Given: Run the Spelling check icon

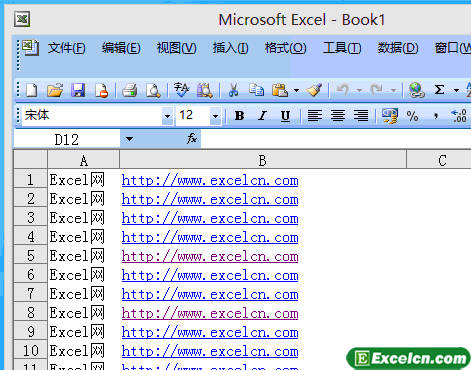Looking at the screenshot, I should pos(181,90).
